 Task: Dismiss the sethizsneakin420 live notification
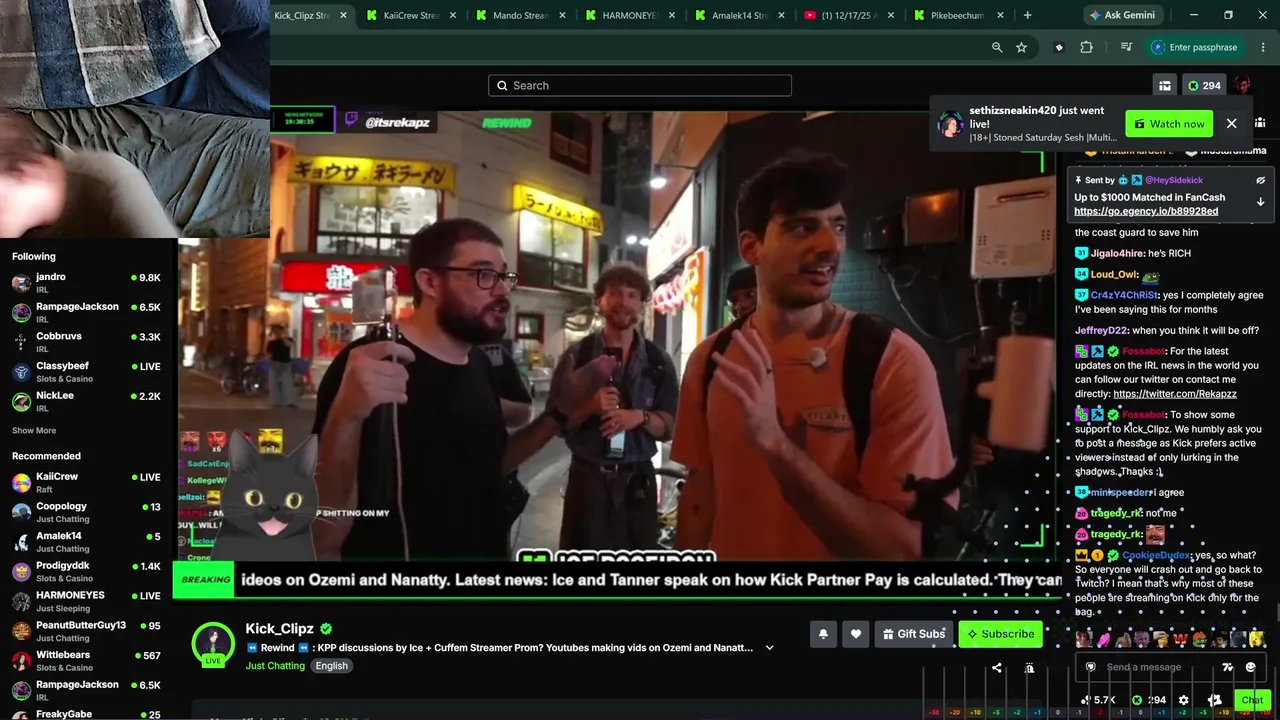pos(1231,123)
